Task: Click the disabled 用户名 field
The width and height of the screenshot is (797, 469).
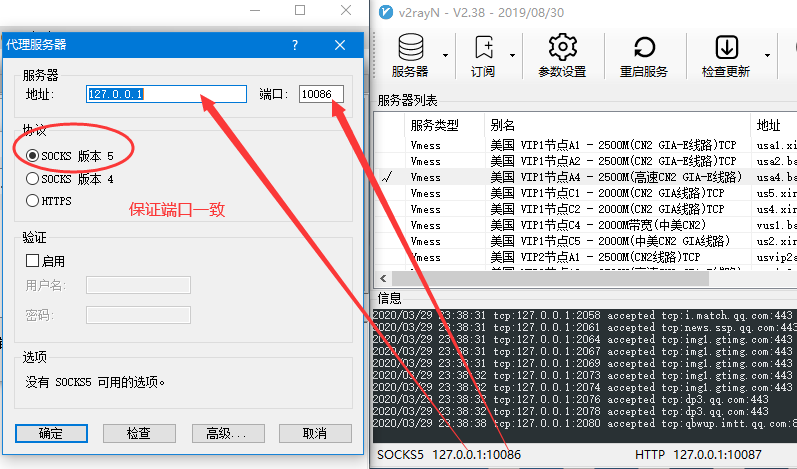Action: pos(138,285)
